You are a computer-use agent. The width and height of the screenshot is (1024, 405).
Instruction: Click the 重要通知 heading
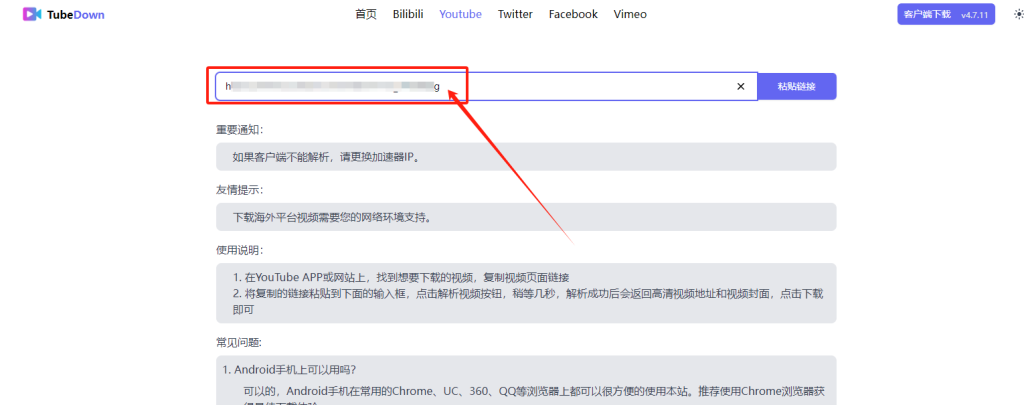pos(240,130)
